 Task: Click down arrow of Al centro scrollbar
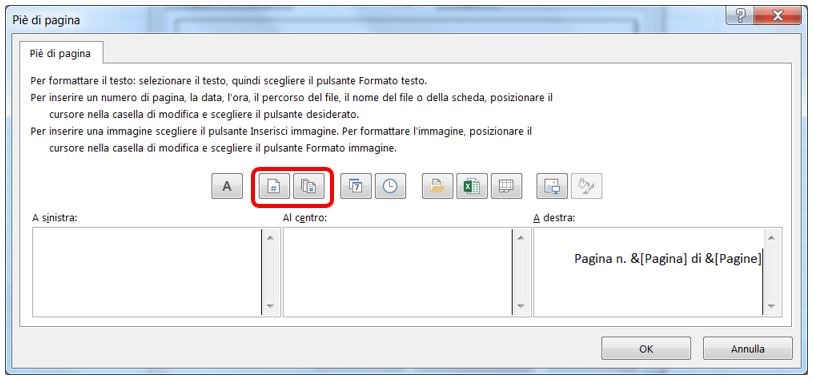tap(521, 306)
